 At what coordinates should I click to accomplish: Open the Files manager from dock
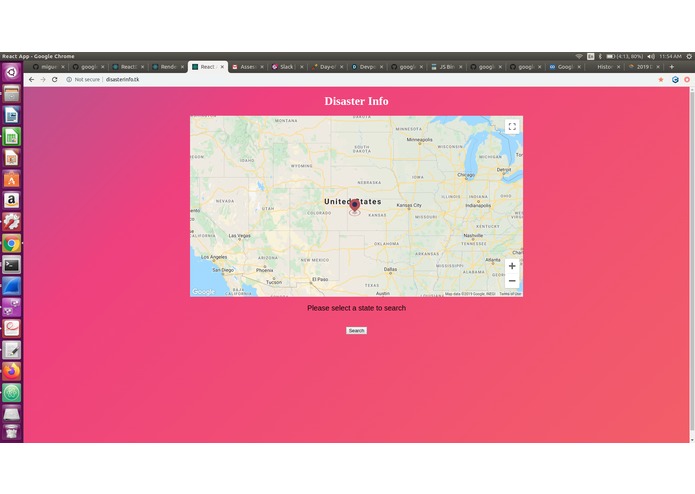click(12, 93)
